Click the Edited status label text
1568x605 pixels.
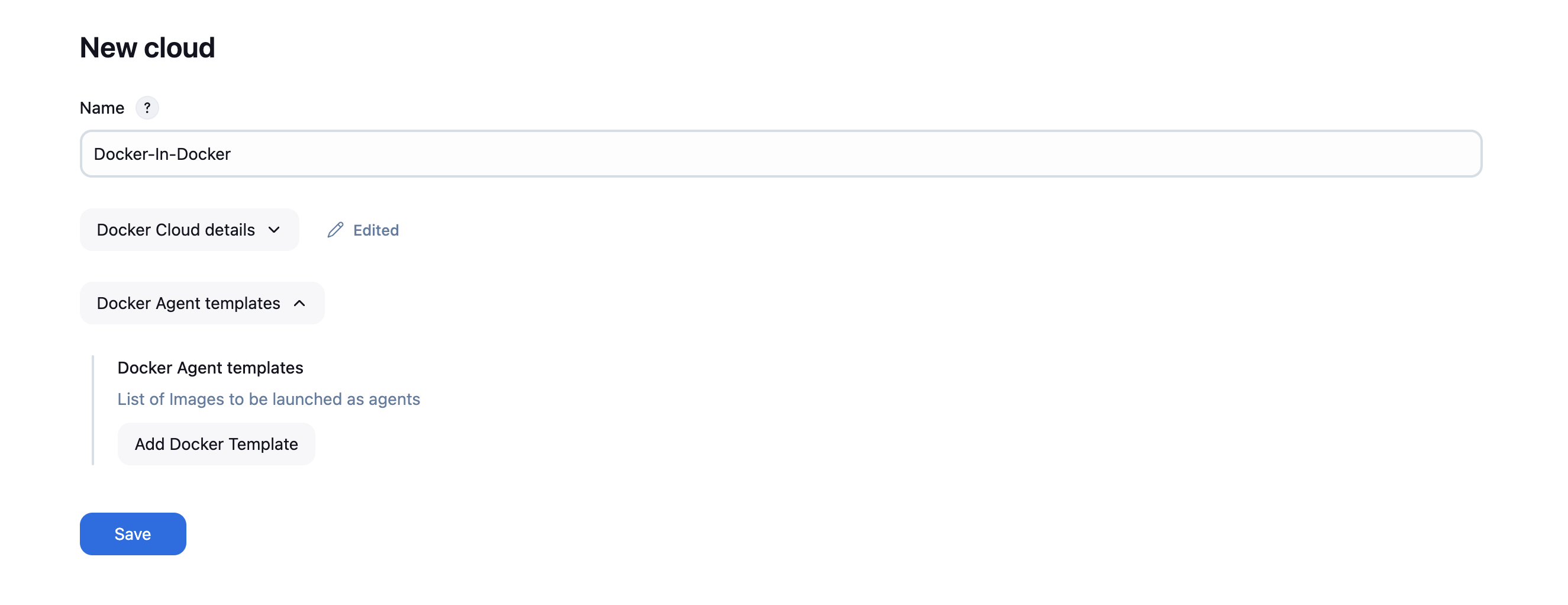pyautogui.click(x=376, y=230)
